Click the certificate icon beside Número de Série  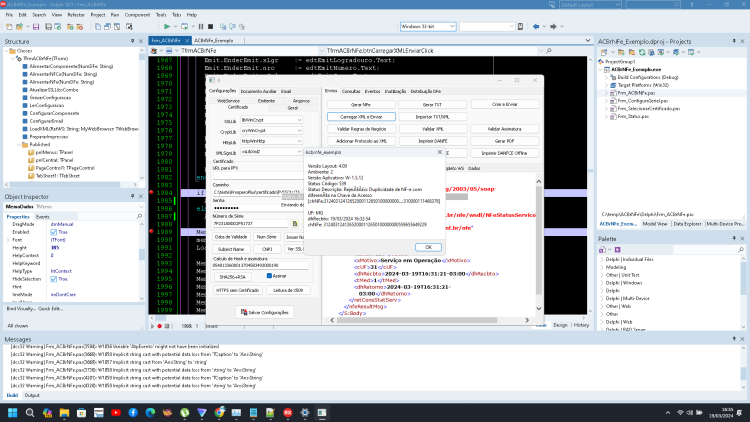[x=295, y=223]
